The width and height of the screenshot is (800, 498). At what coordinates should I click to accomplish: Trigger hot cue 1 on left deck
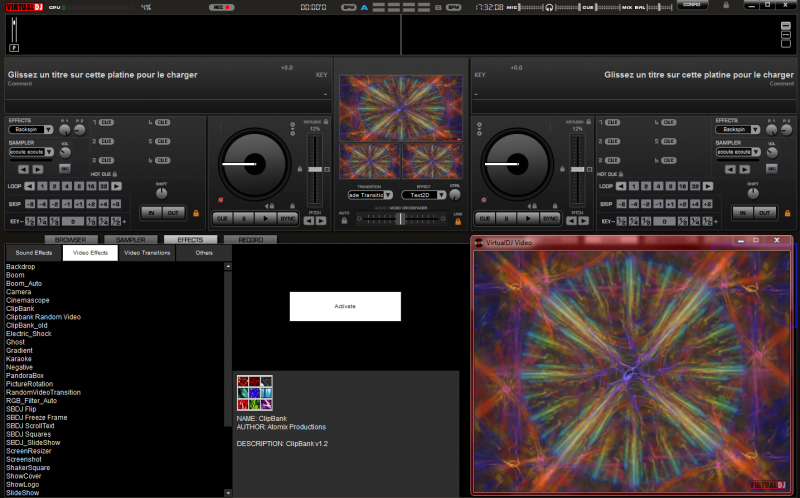pos(106,122)
